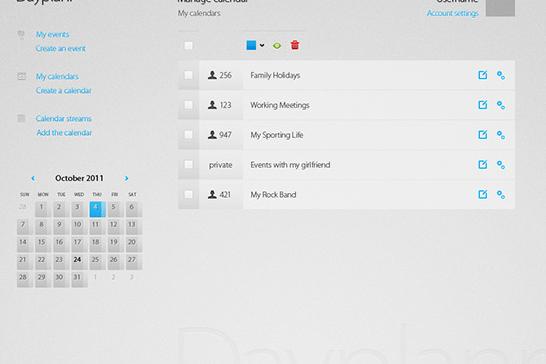Go to next month in mini calendar
Image resolution: width=546 pixels, height=364 pixels.
126,178
